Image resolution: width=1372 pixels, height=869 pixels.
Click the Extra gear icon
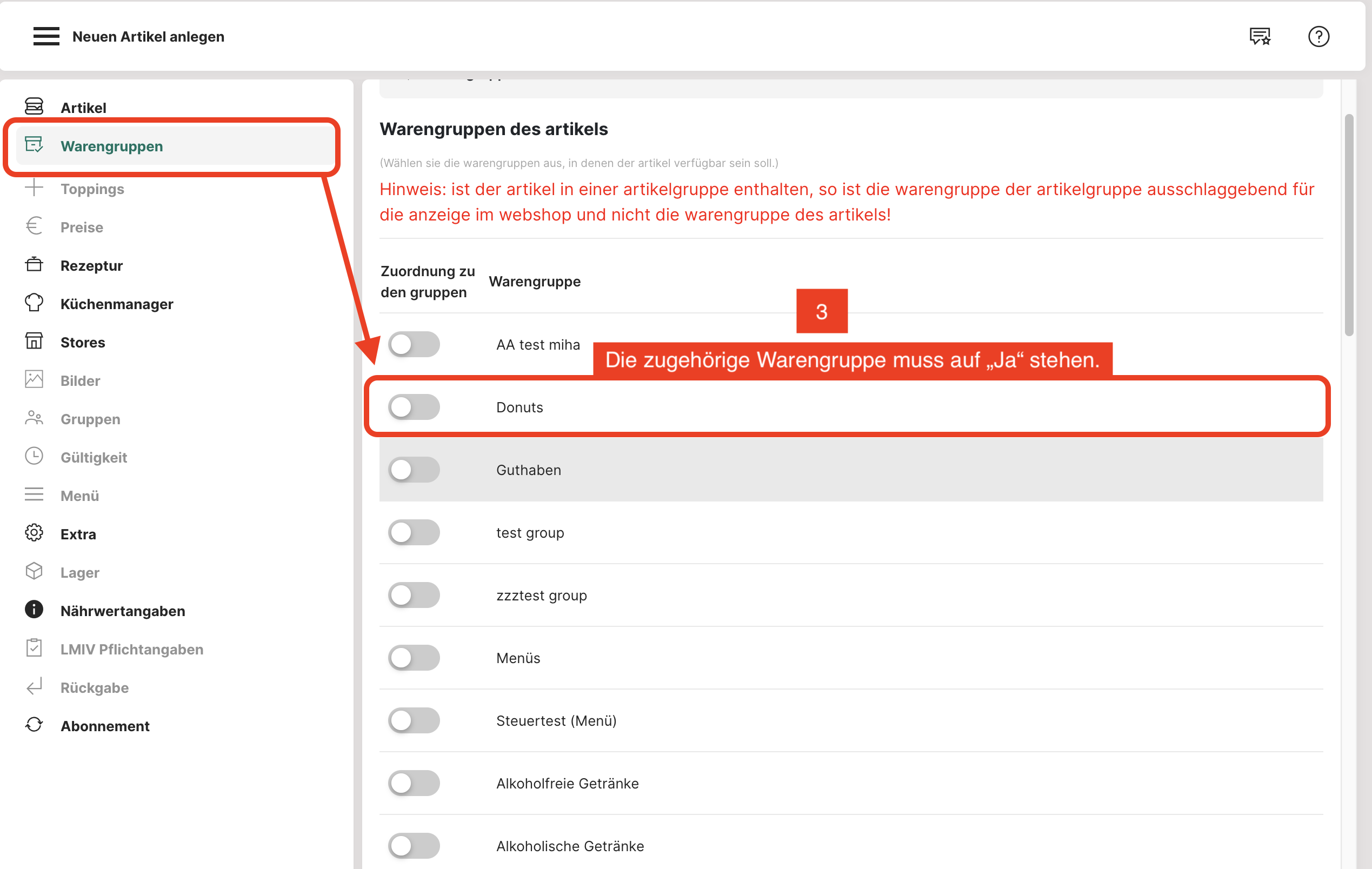34,533
